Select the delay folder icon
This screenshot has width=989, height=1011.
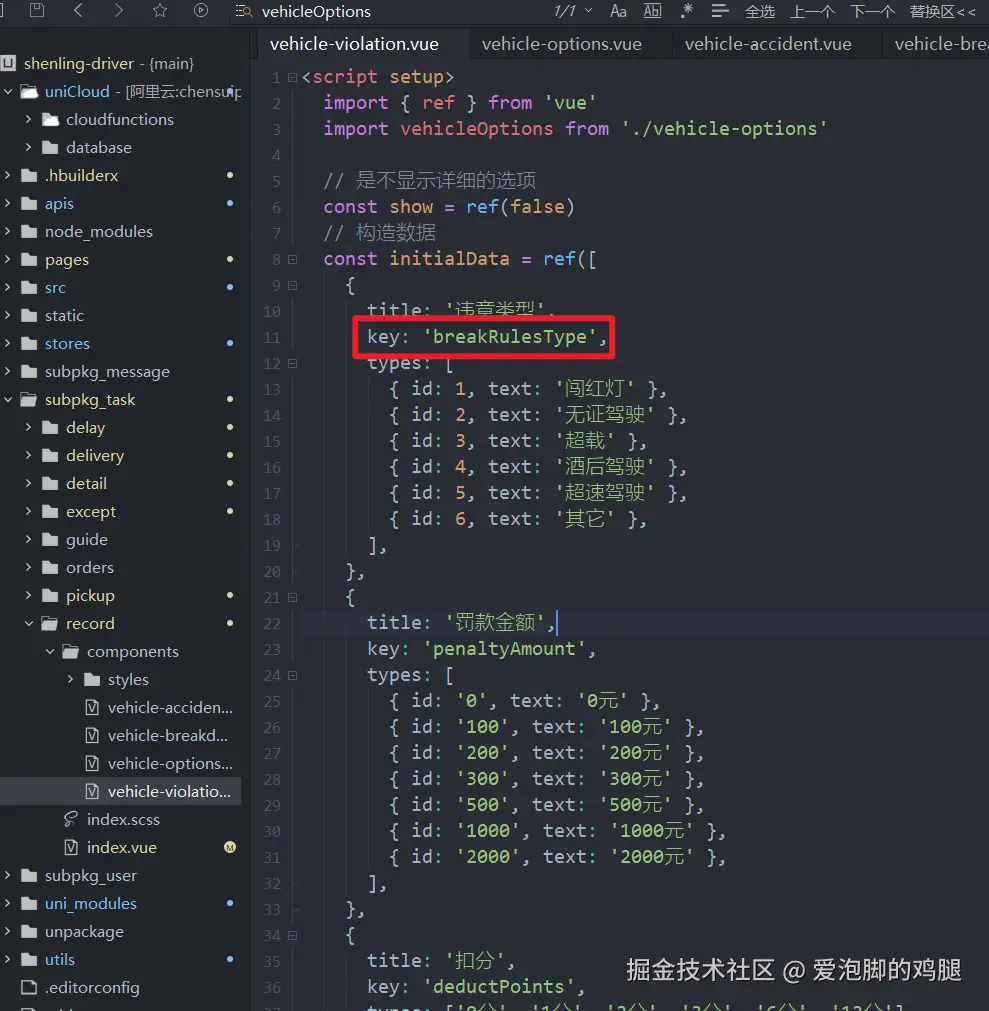[x=50, y=427]
